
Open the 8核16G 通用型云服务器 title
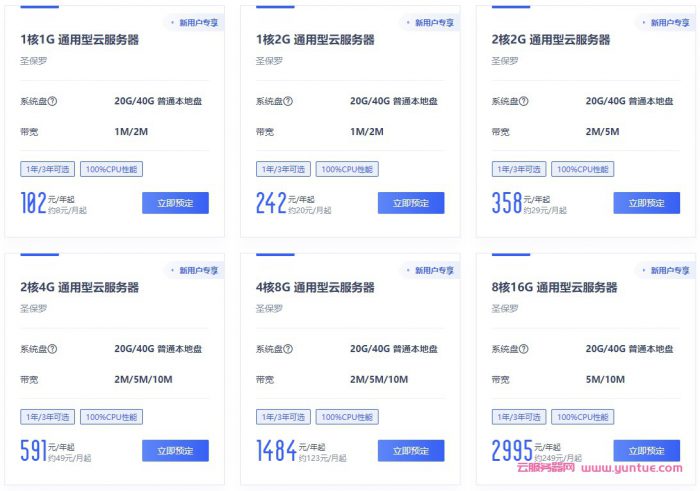click(x=554, y=287)
